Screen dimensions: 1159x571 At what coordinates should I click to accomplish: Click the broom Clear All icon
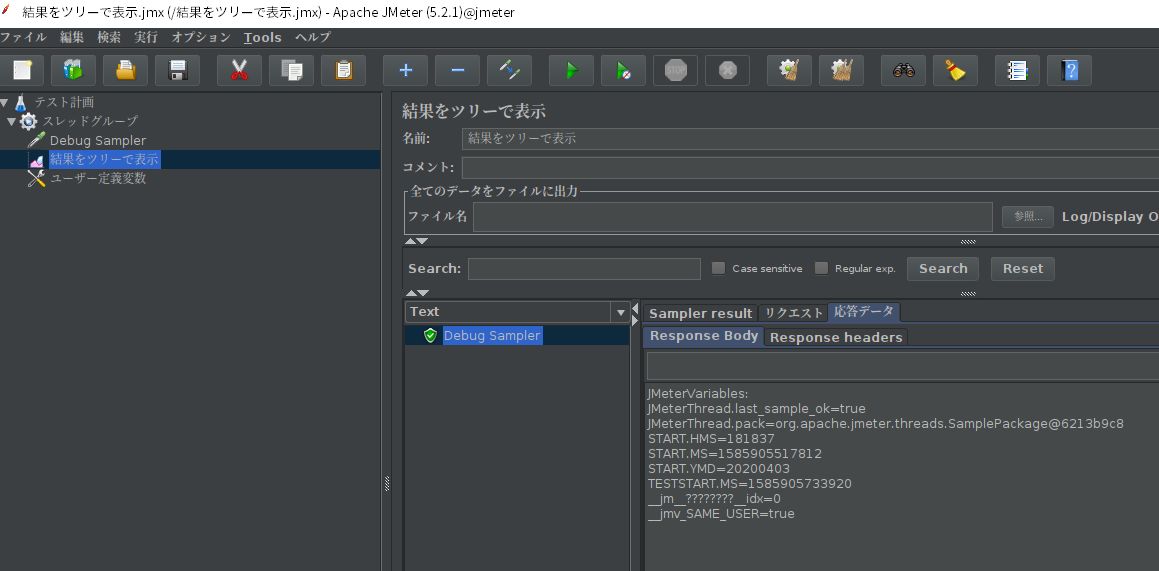coord(955,71)
